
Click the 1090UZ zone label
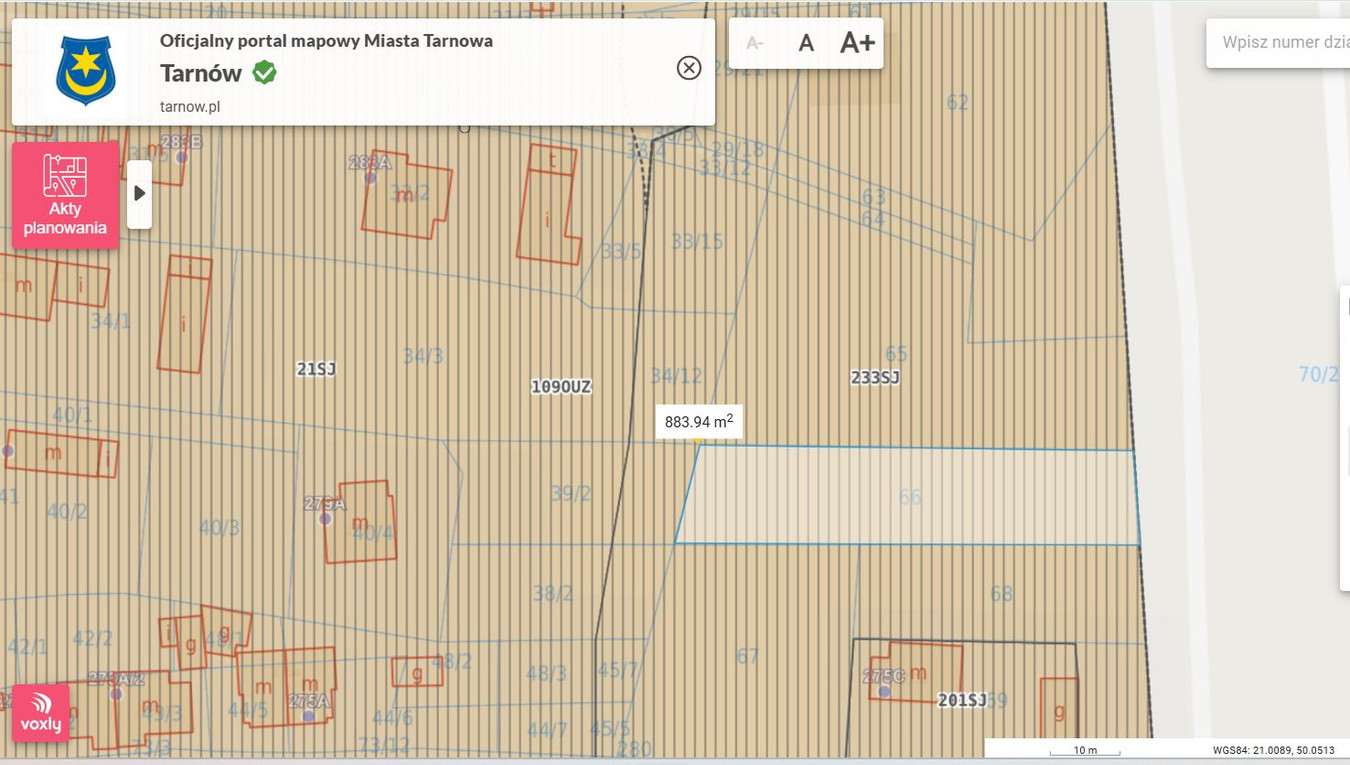pyautogui.click(x=561, y=387)
